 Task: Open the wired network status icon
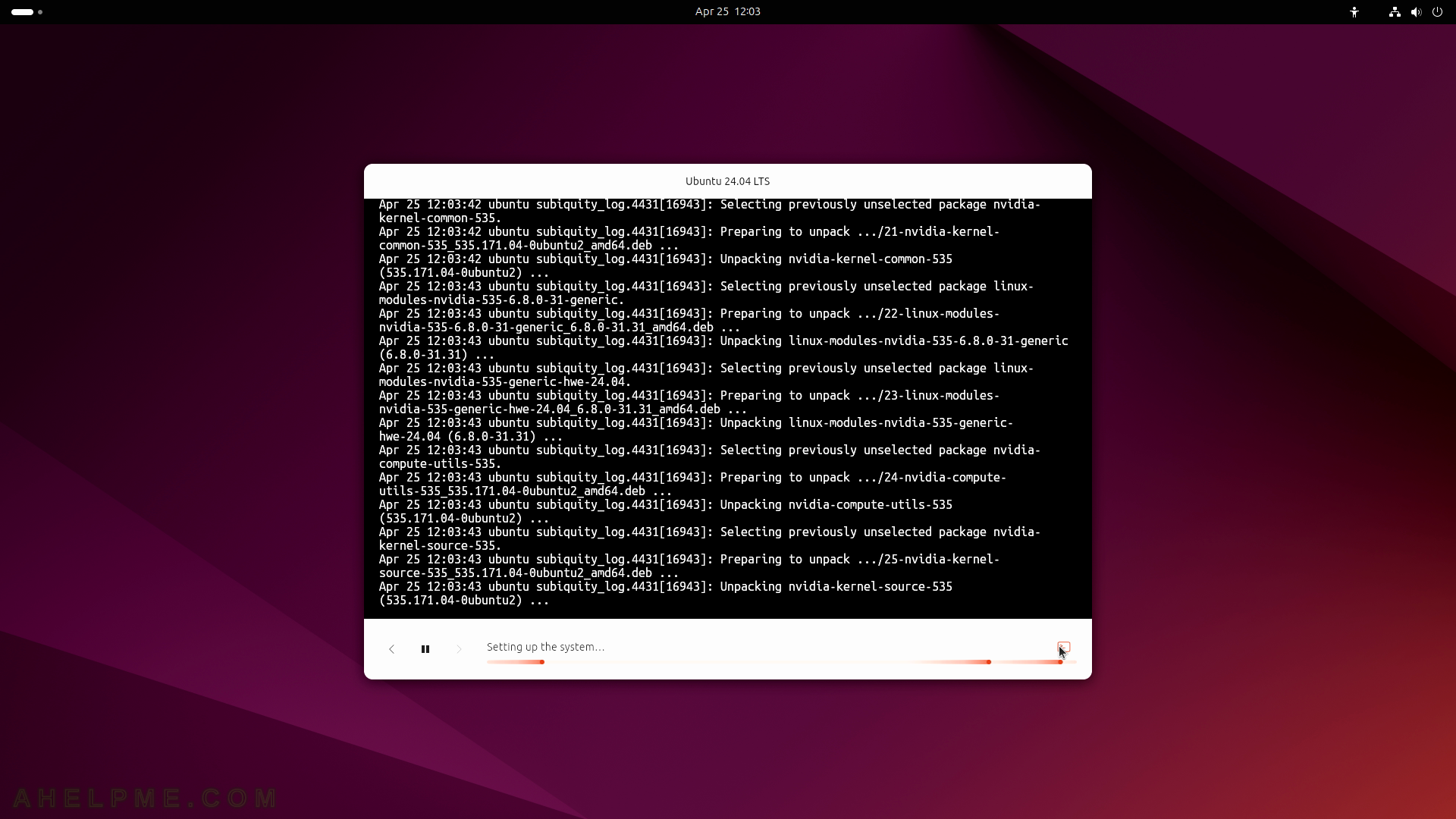1395,12
